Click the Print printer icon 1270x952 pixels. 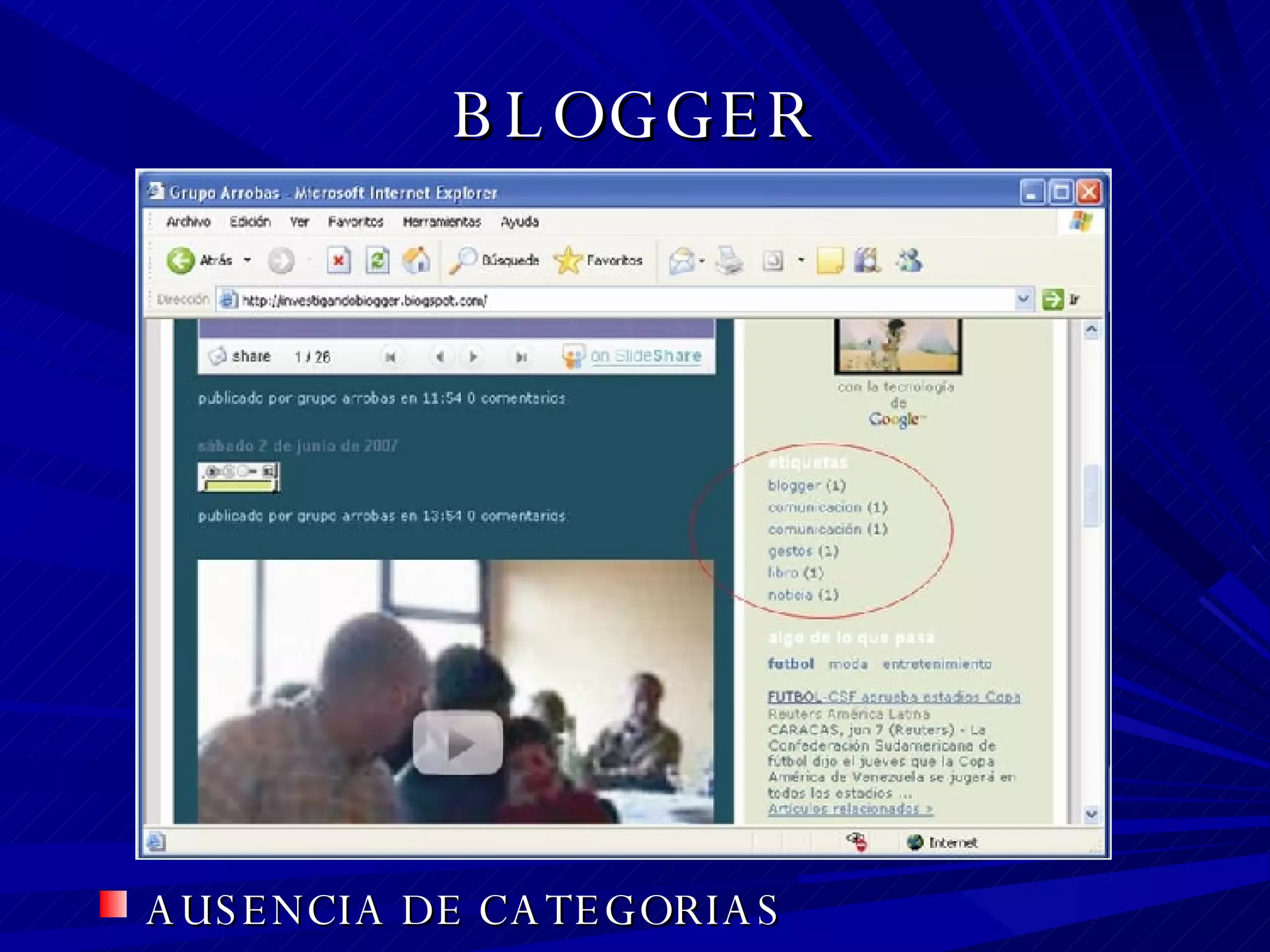[x=729, y=260]
